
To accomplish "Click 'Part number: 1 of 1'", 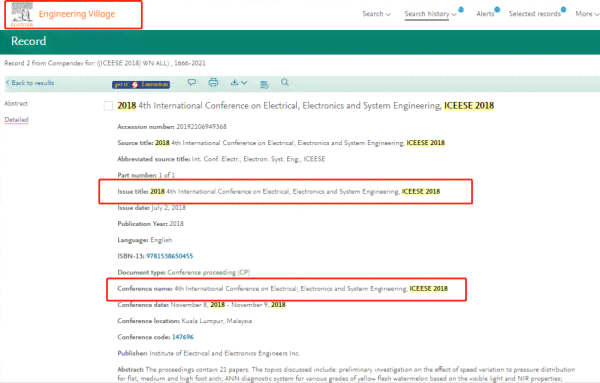I will pyautogui.click(x=146, y=175).
